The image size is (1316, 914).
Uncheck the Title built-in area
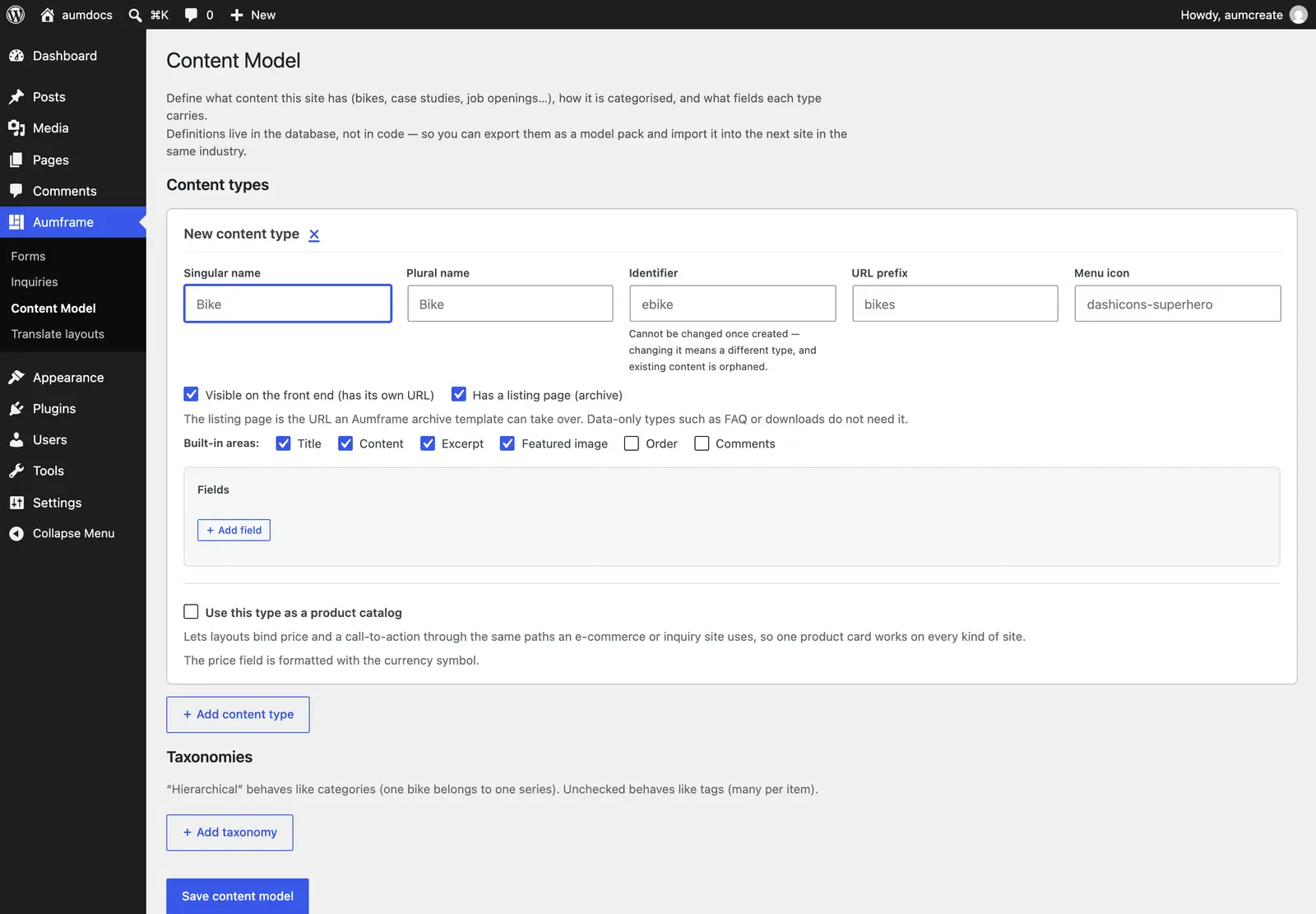[283, 443]
